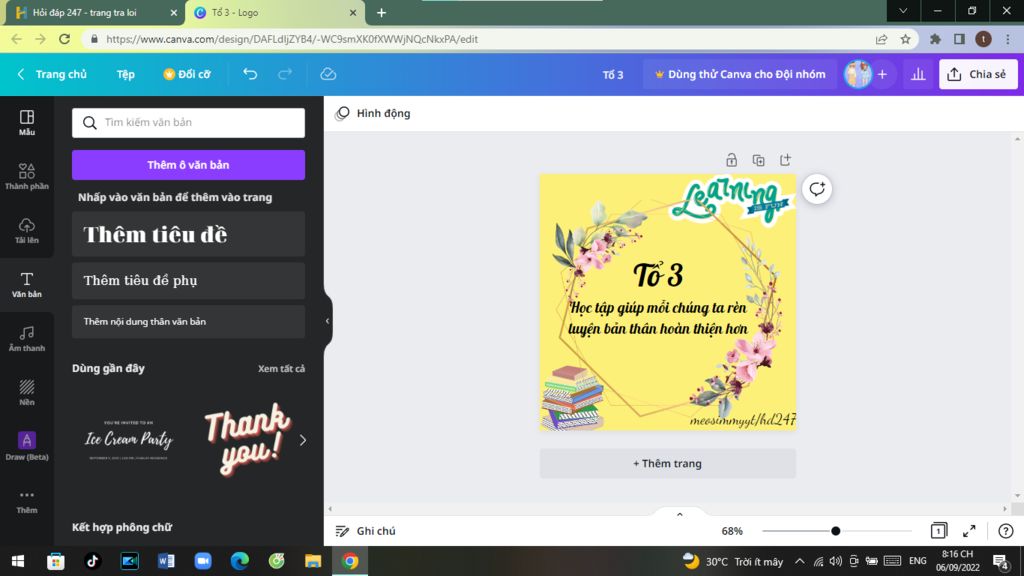The width and height of the screenshot is (1024, 576).
Task: Click Thêm nội dung thân văn bản option
Action: (x=188, y=321)
